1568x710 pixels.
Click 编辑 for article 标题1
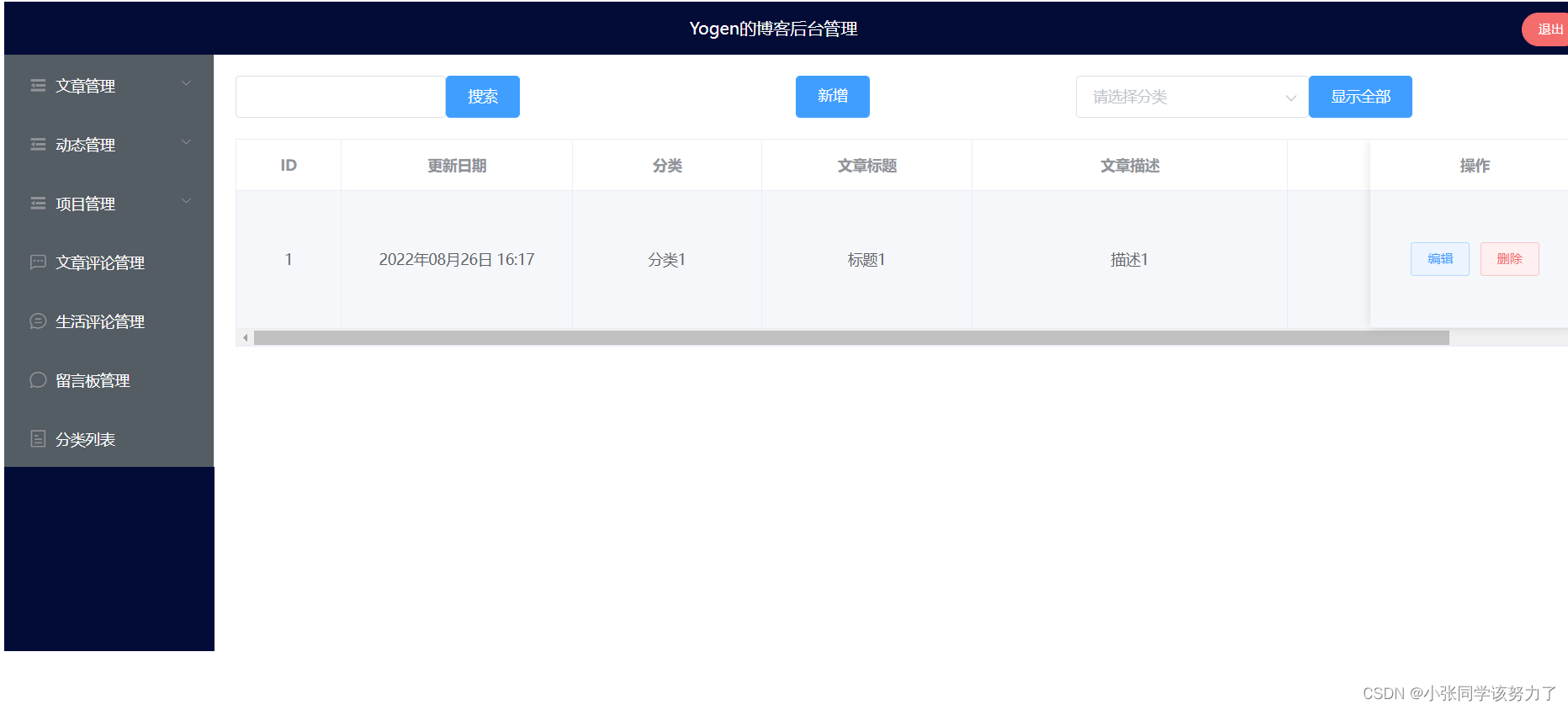1440,259
